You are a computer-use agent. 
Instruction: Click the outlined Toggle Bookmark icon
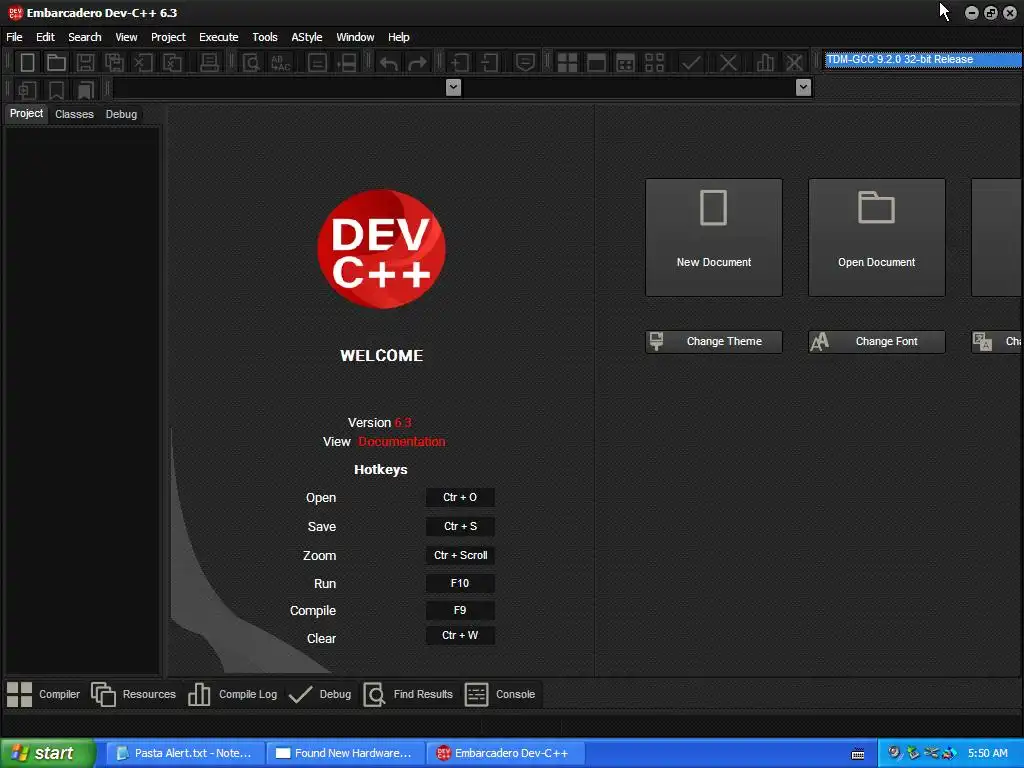click(56, 89)
